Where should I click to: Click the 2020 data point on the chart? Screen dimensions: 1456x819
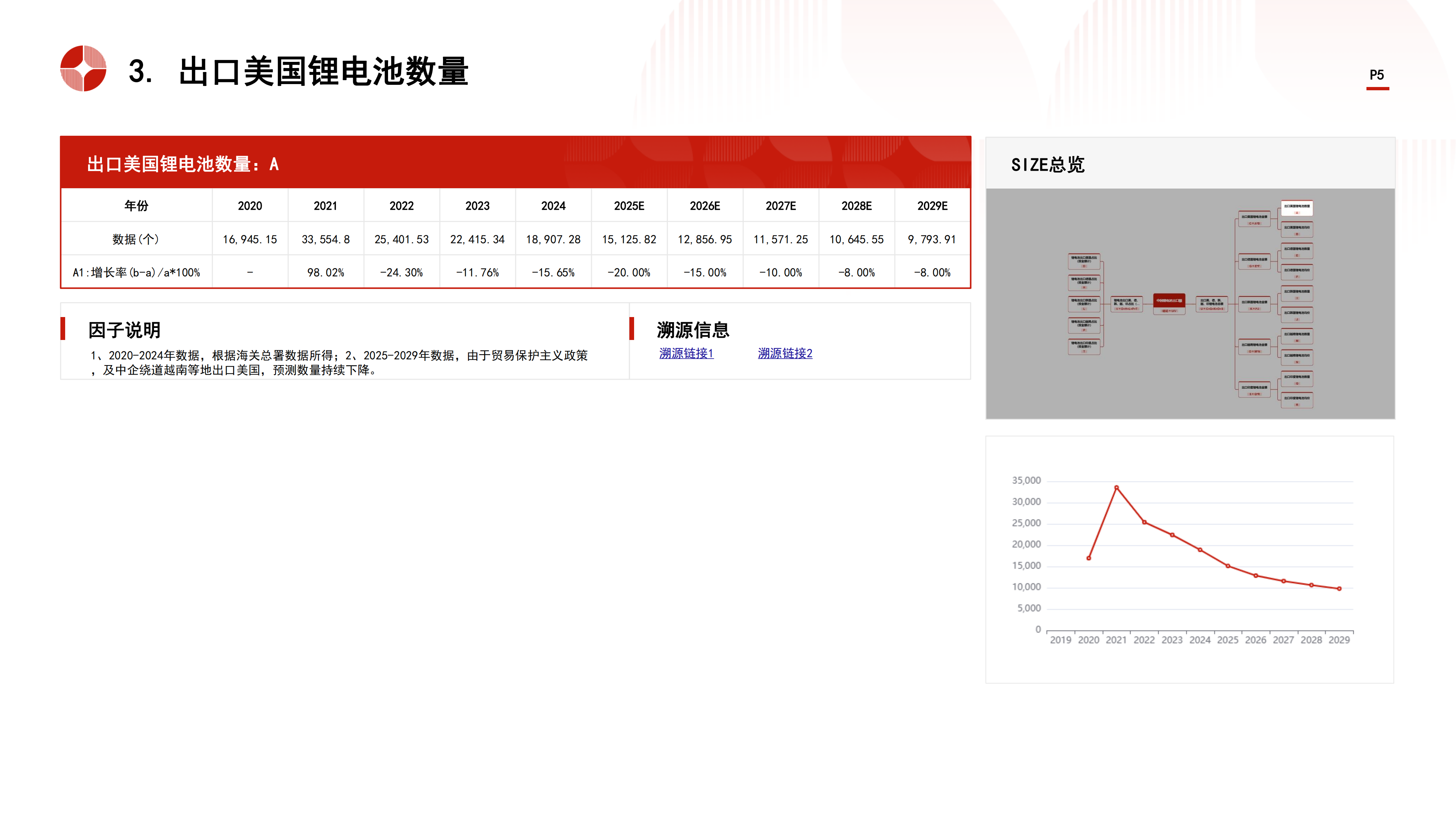[x=1089, y=558]
